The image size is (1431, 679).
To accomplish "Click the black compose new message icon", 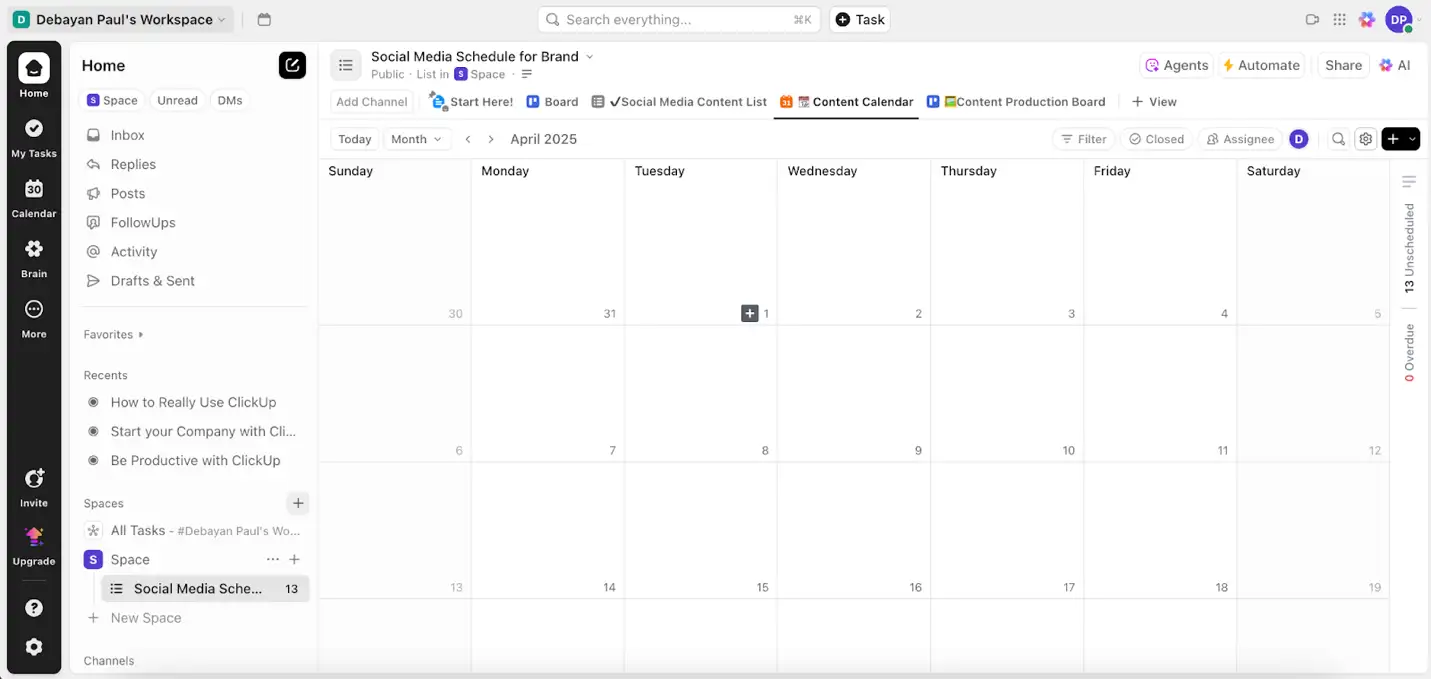I will click(x=292, y=65).
